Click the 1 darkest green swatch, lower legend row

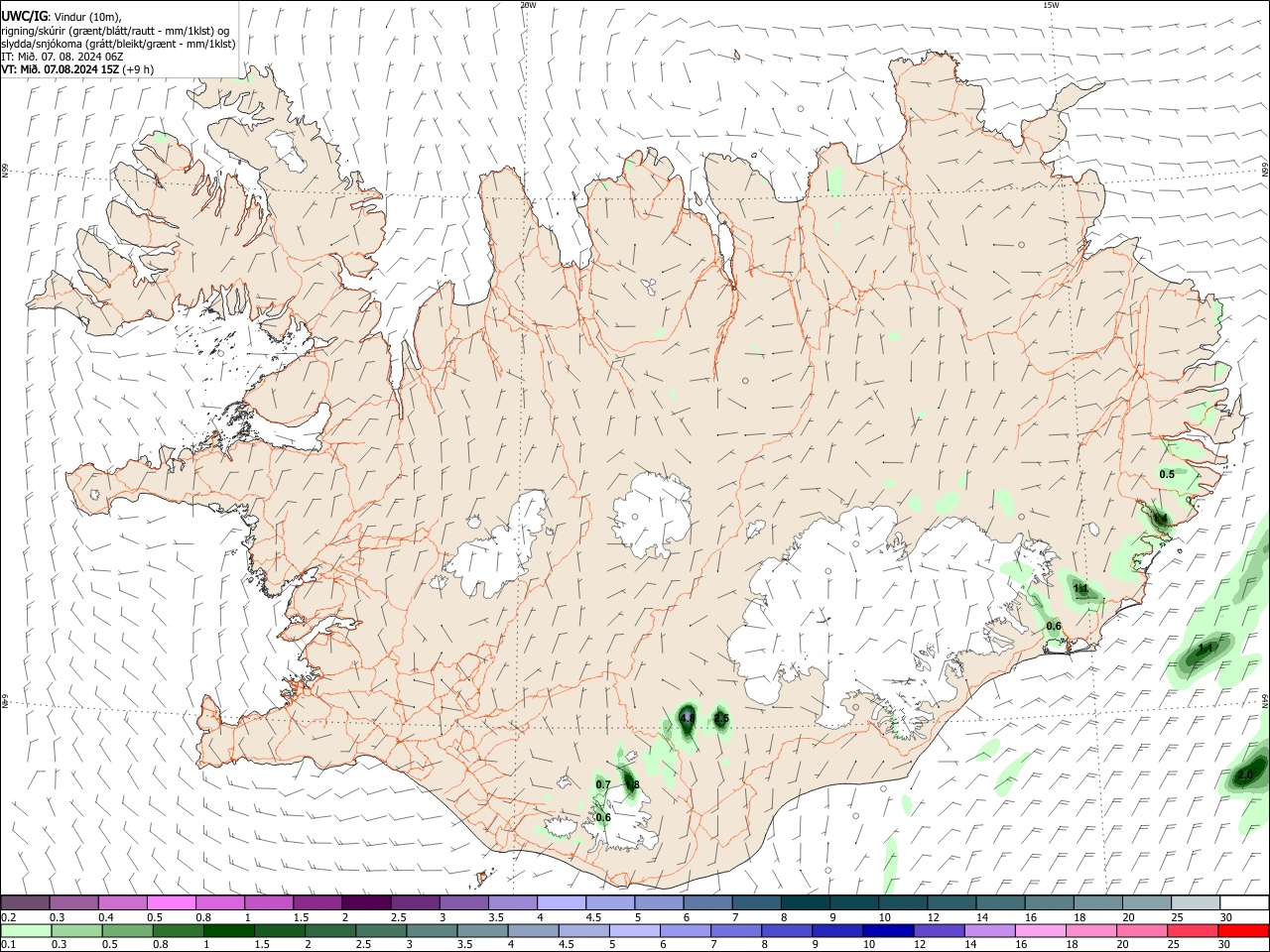pyautogui.click(x=228, y=930)
